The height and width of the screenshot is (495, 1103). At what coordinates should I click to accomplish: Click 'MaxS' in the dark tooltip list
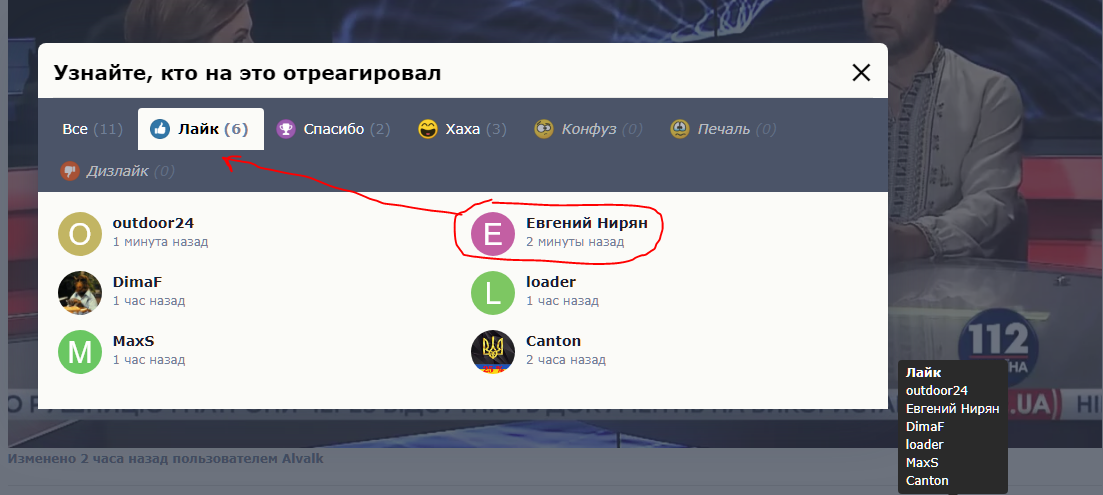922,463
